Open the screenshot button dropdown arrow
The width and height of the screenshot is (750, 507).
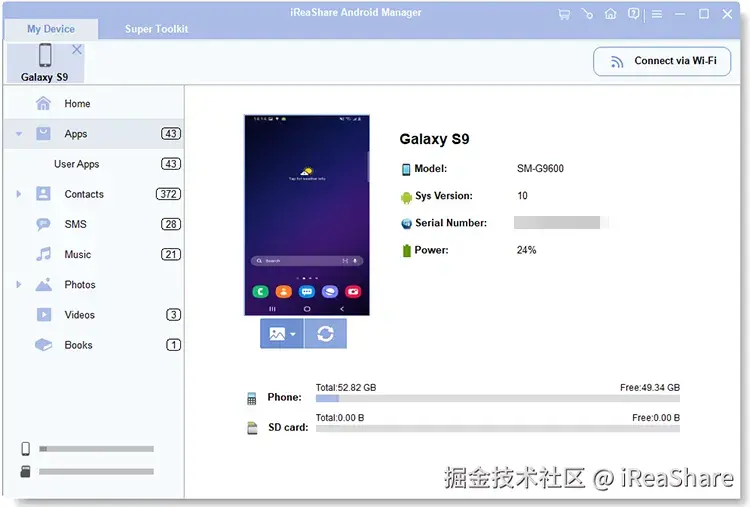(293, 334)
